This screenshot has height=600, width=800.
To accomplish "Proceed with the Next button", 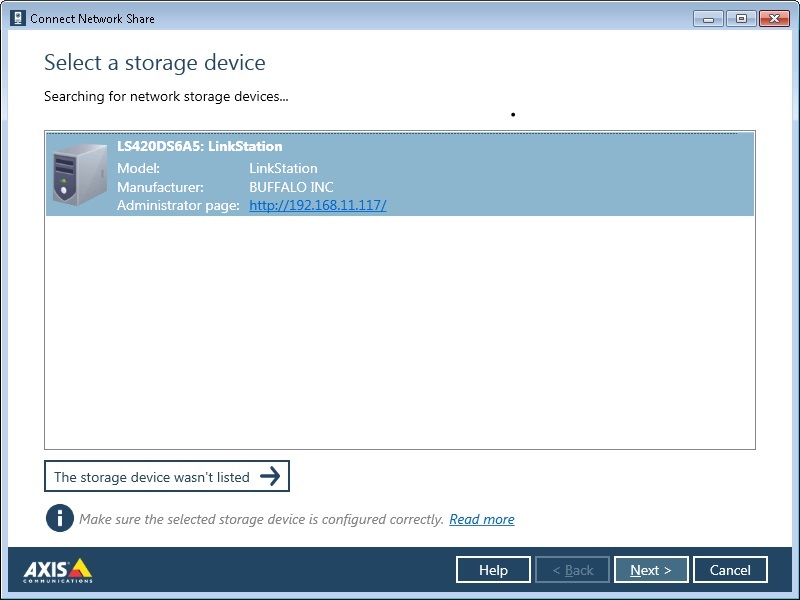I will 651,570.
